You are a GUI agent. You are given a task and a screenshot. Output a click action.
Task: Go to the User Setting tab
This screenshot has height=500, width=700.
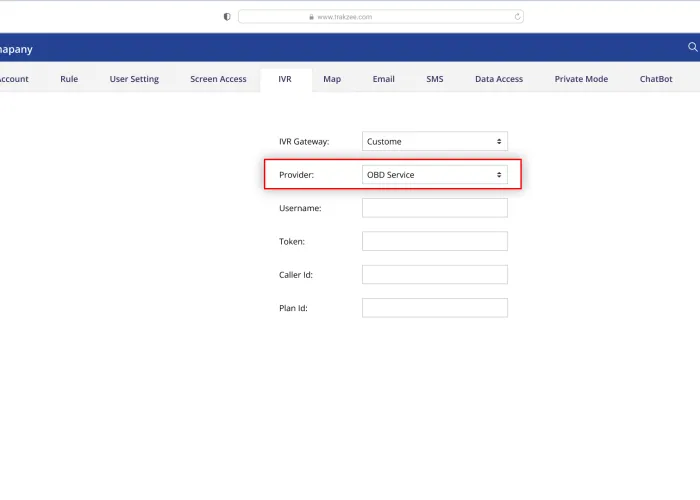[134, 79]
